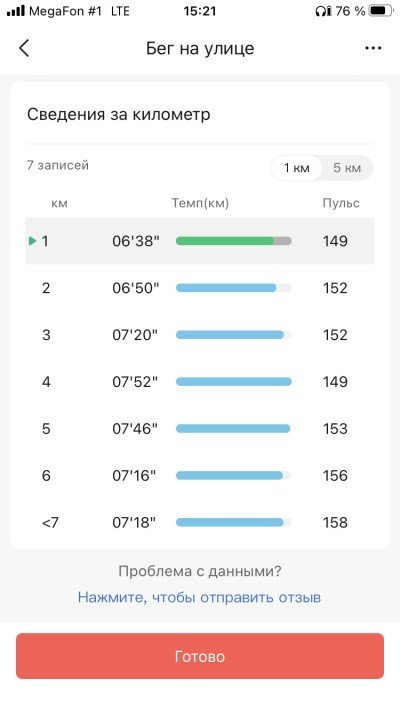Tap the Пульс column header

[x=341, y=203]
